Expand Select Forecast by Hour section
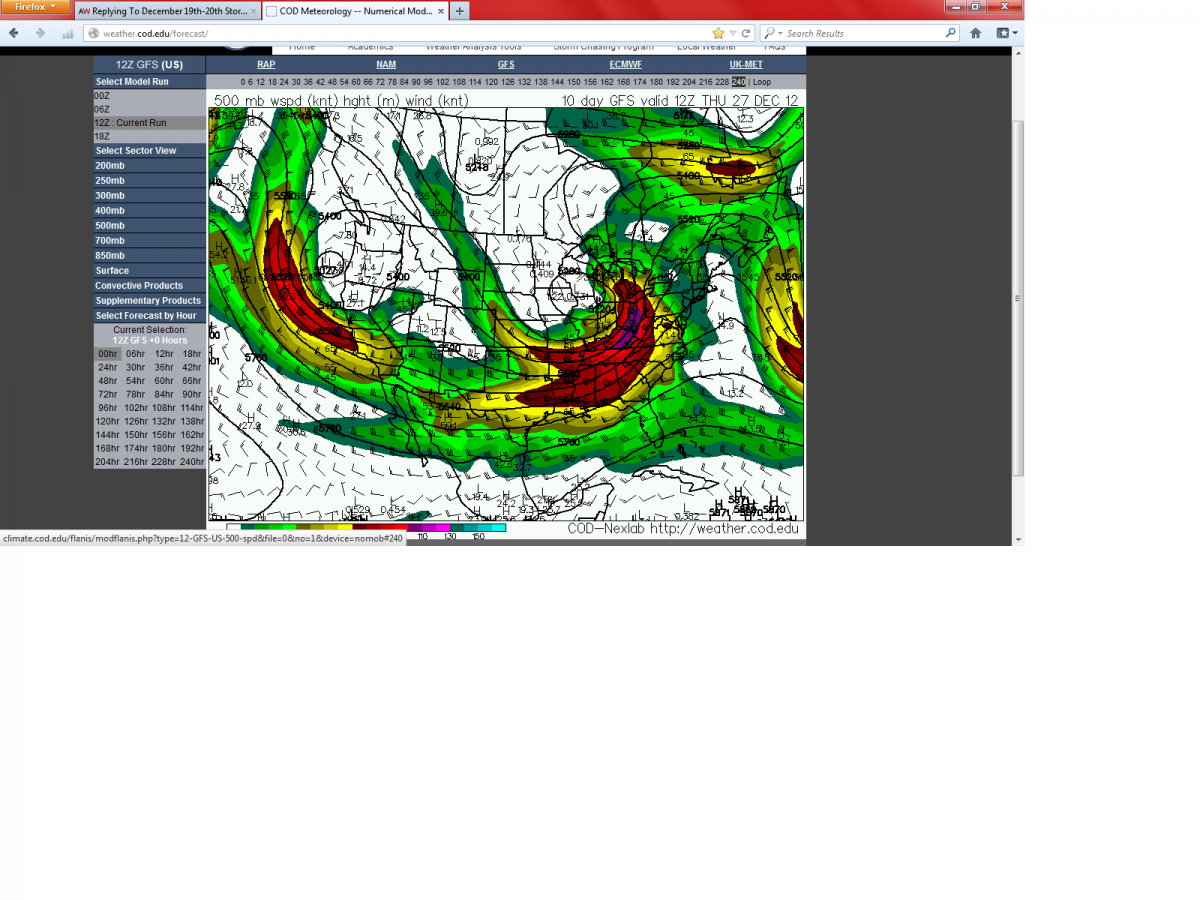The image size is (1200, 900). (150, 316)
